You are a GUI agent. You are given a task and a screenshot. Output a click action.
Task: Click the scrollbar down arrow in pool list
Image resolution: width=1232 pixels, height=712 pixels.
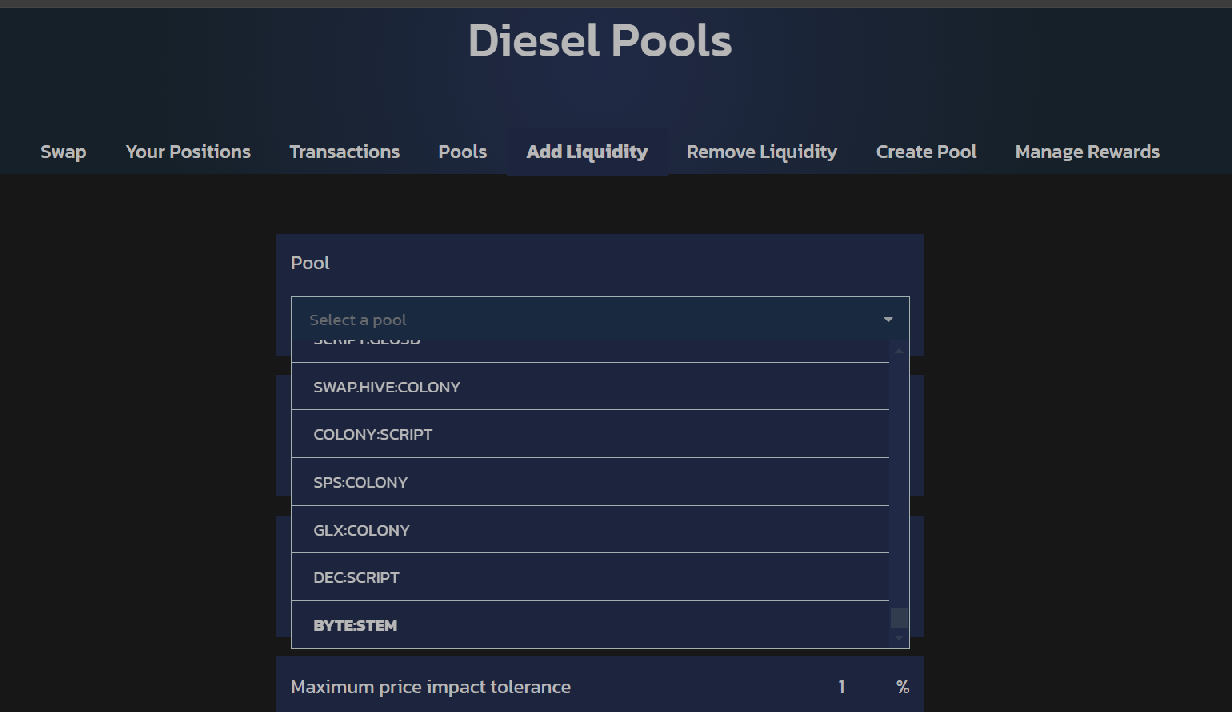tap(899, 638)
